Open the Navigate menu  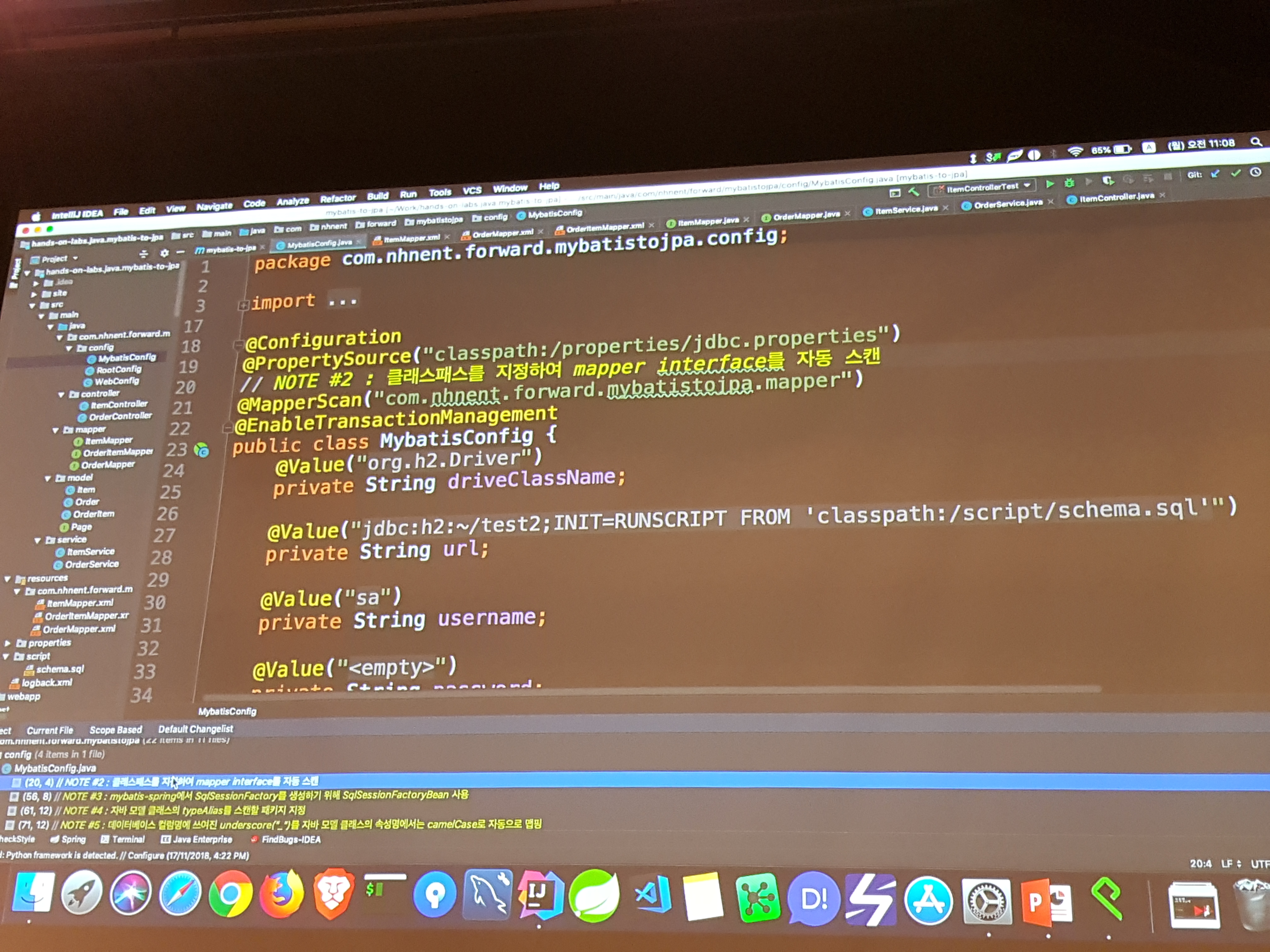coord(214,207)
